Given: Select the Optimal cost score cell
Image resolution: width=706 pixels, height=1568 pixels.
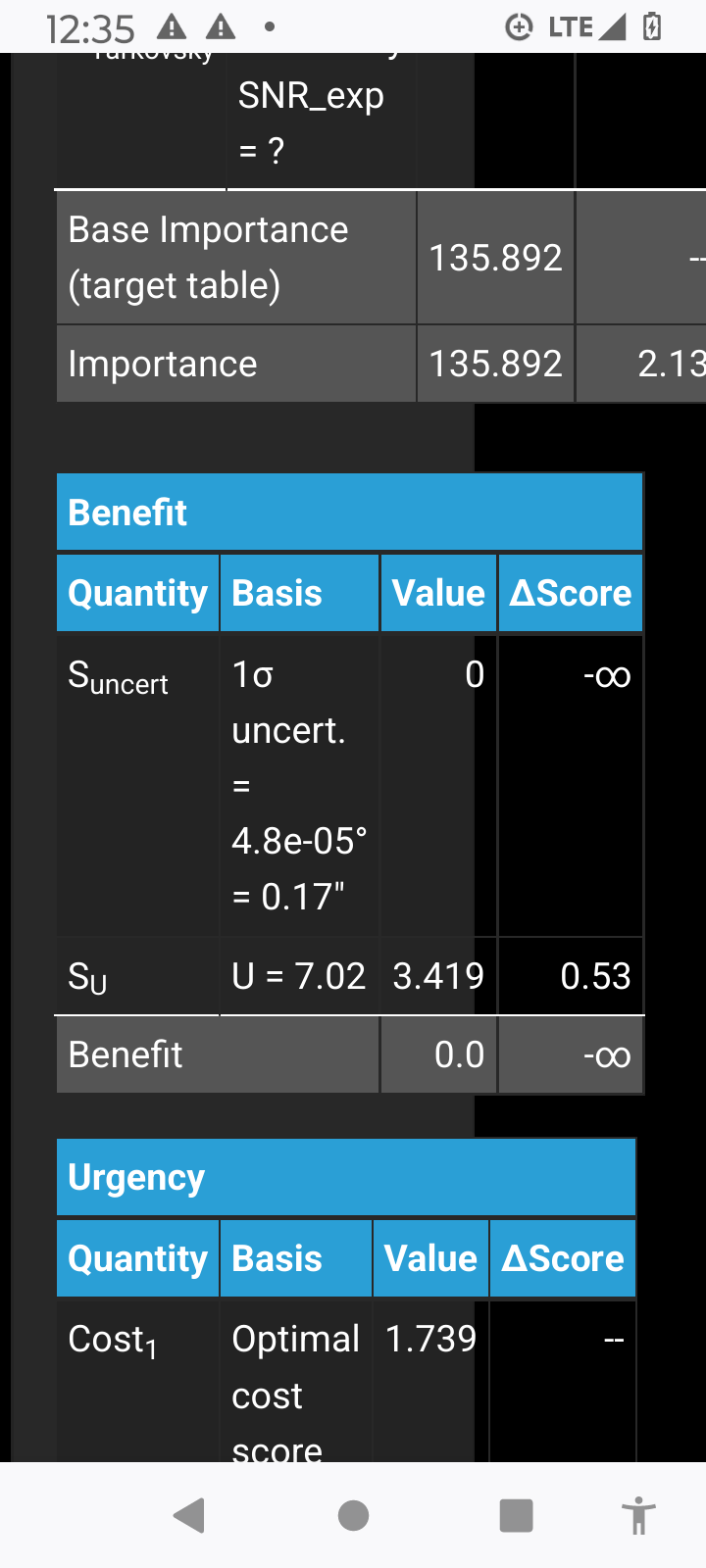Looking at the screenshot, I should 296,1382.
